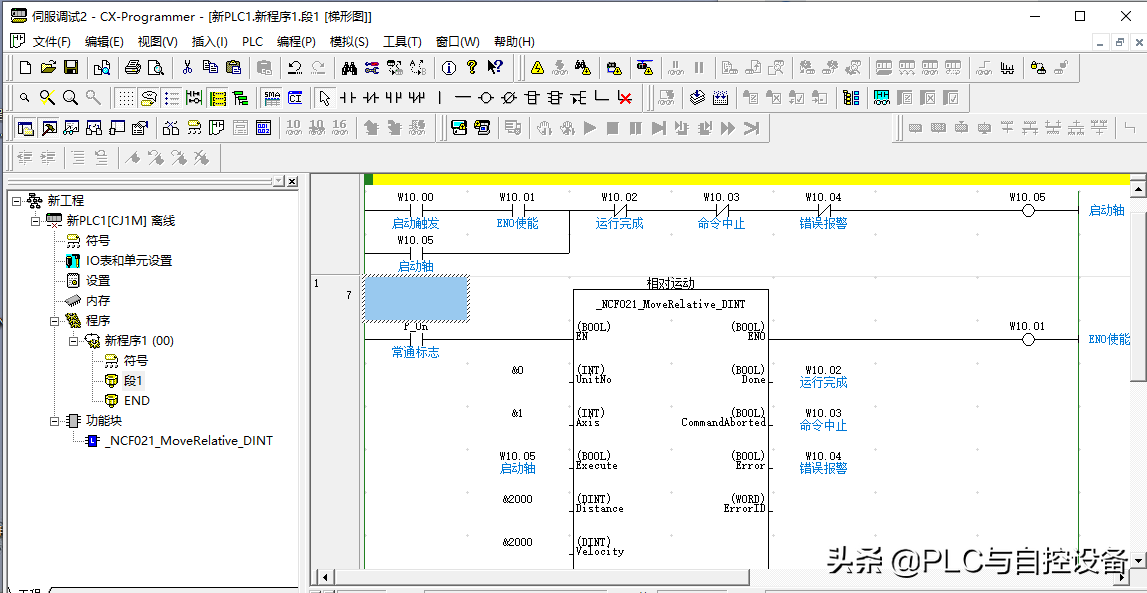Click the Undo arrow icon

click(295, 68)
